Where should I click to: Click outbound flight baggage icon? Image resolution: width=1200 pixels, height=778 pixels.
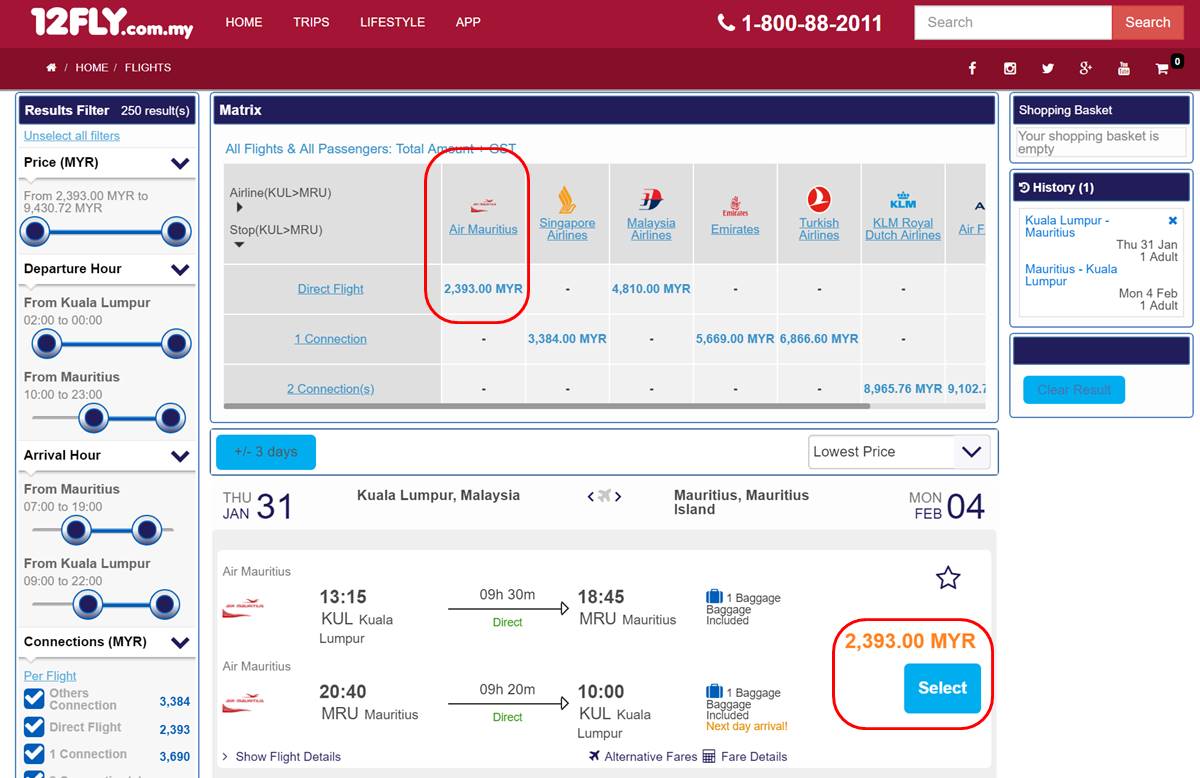(x=714, y=597)
